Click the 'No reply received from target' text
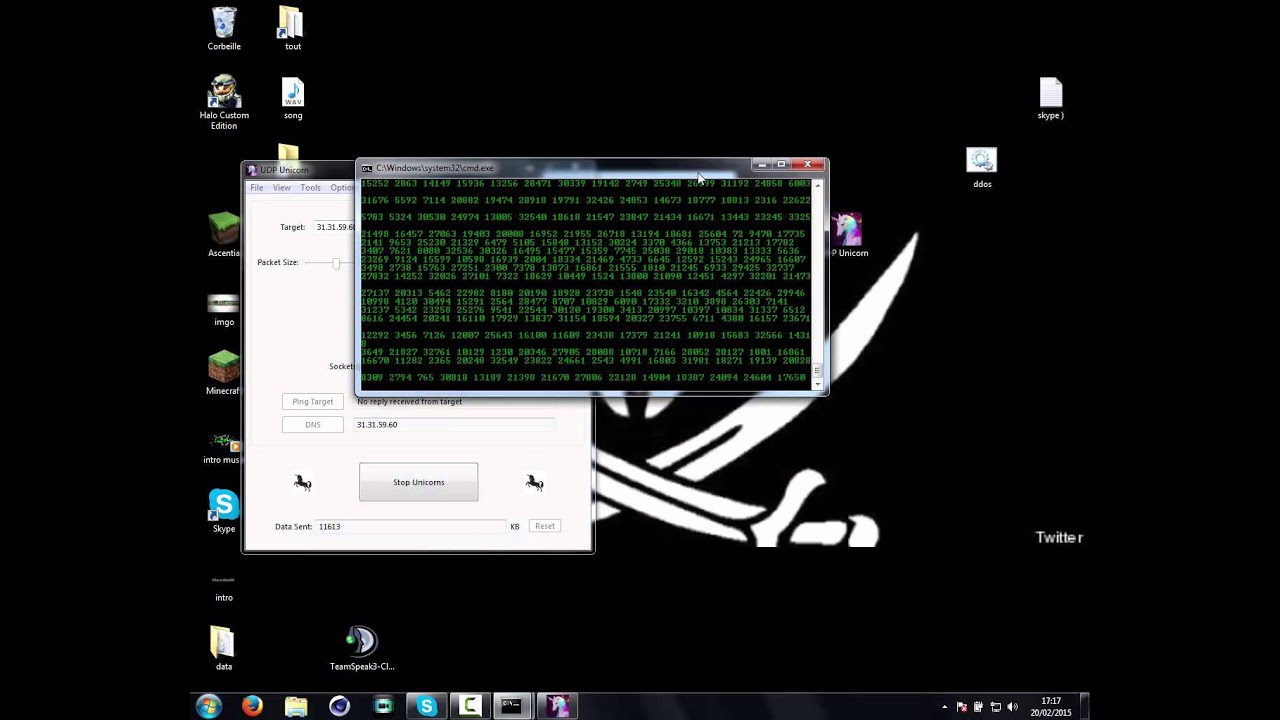1280x720 pixels. point(409,401)
